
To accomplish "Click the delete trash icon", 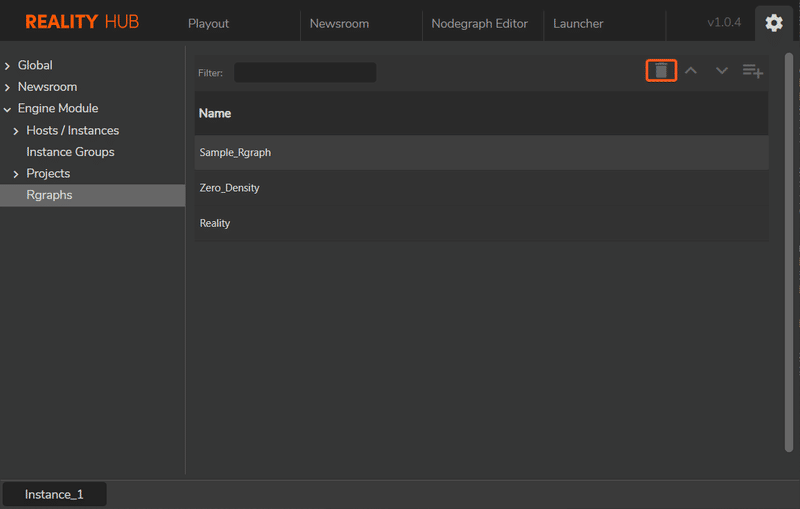I will pos(661,71).
